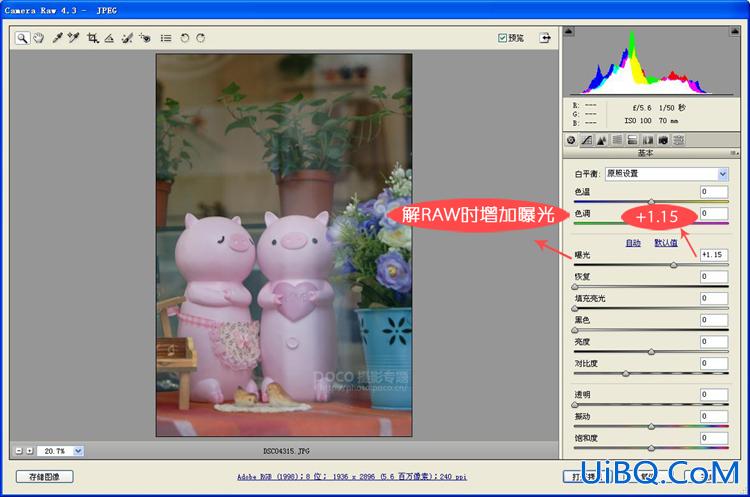This screenshot has width=750, height=497.
Task: Select the Color Sampler tool
Action: (x=73, y=38)
